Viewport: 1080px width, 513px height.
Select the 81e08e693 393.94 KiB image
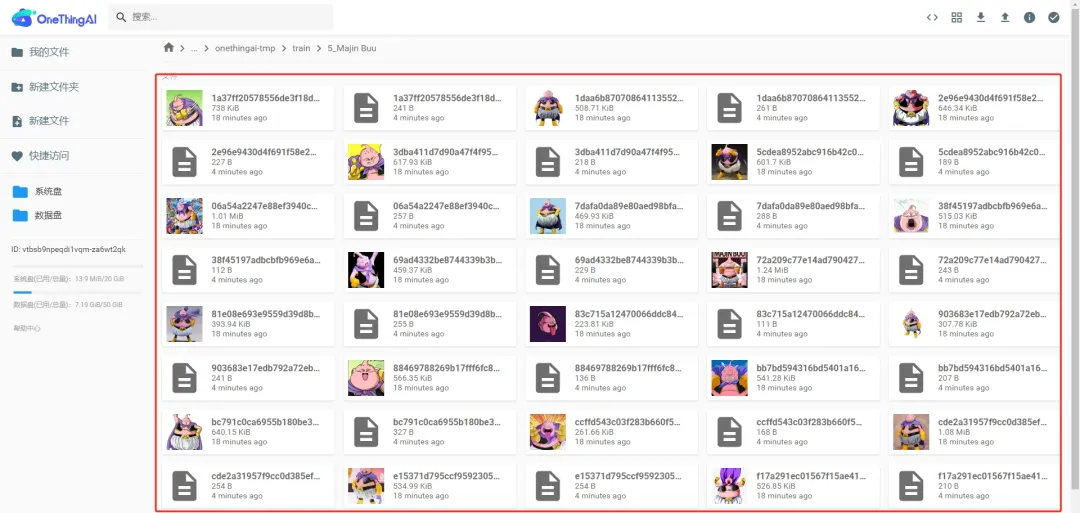185,324
